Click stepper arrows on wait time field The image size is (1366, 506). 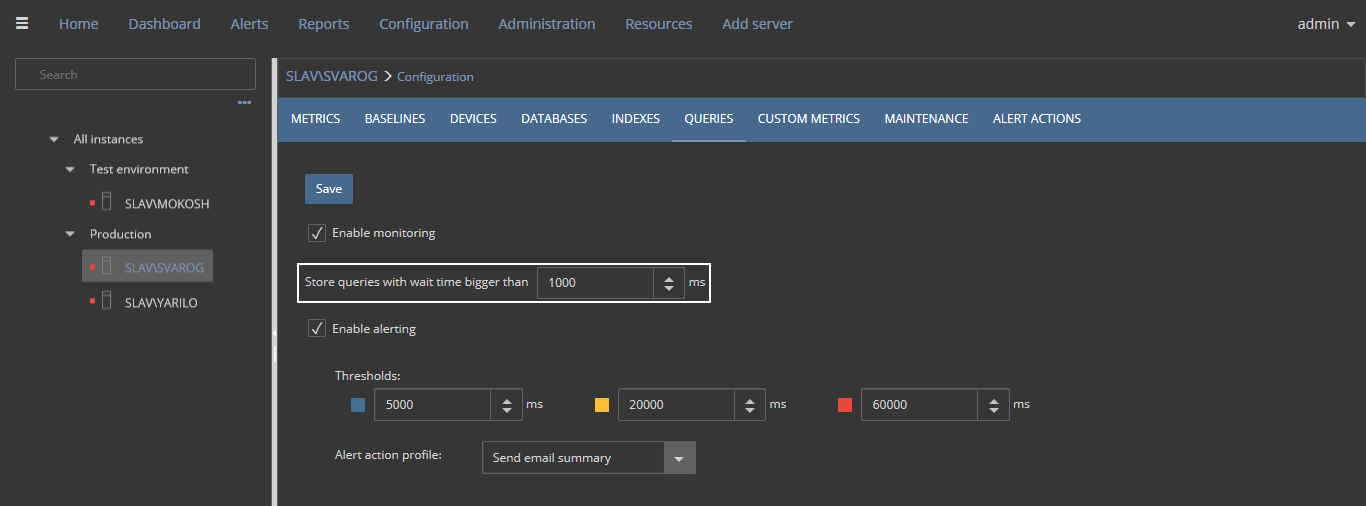pyautogui.click(x=669, y=283)
